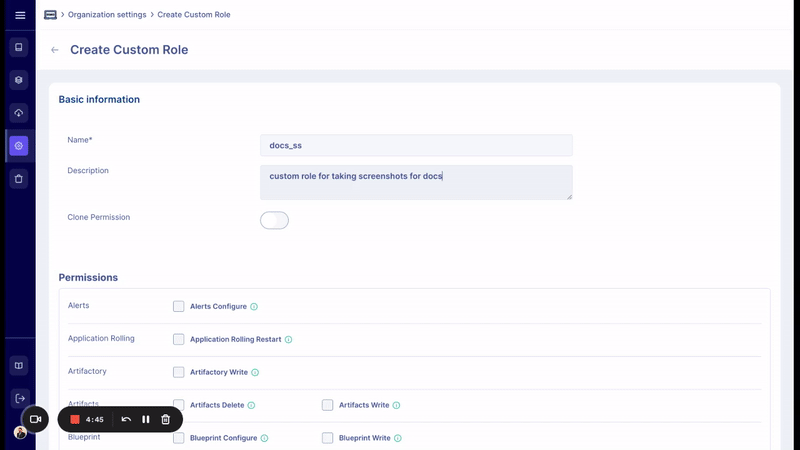Click into the Description text area
The width and height of the screenshot is (800, 450).
(416, 182)
